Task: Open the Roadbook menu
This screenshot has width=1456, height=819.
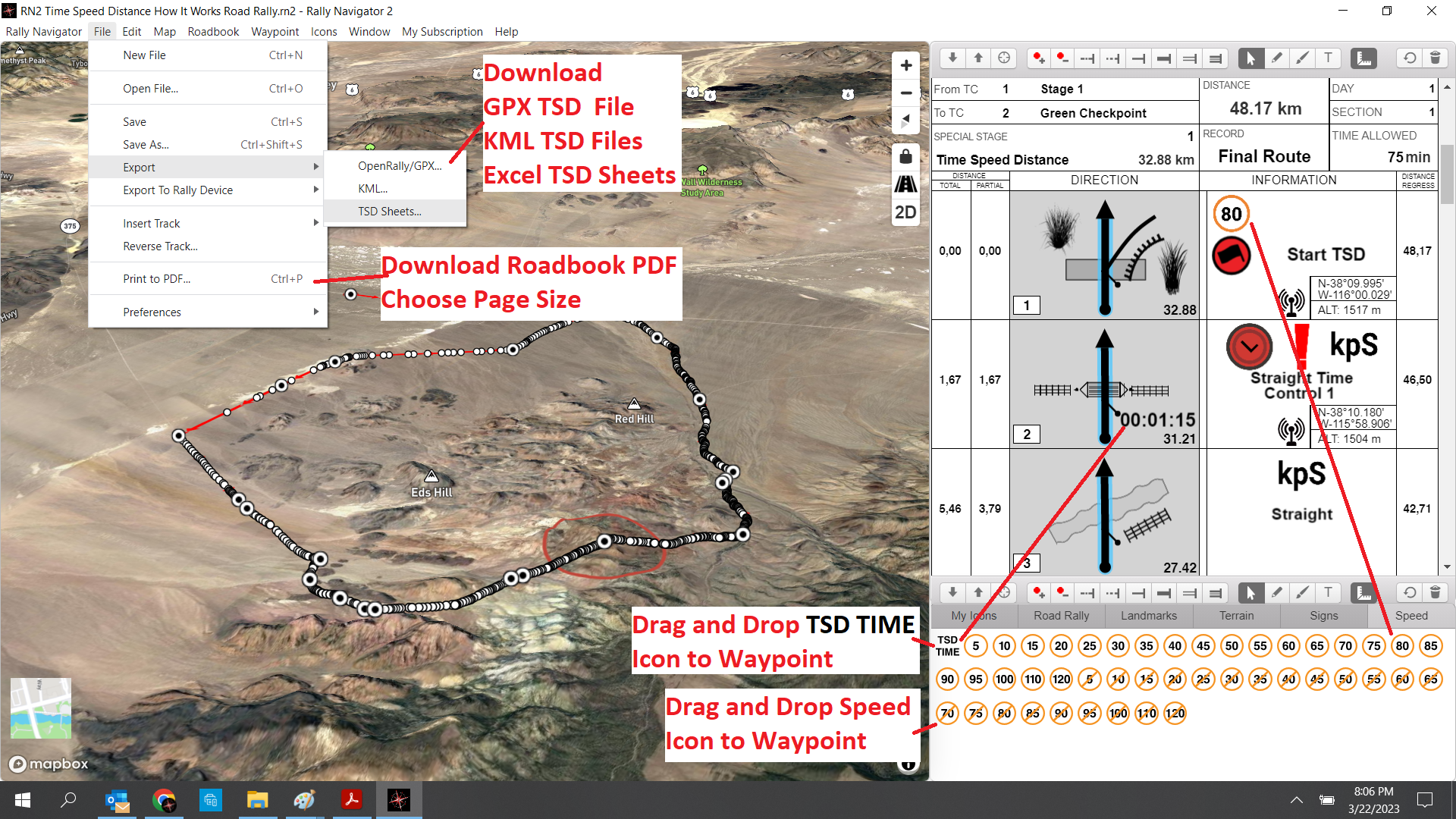Action: (x=213, y=32)
